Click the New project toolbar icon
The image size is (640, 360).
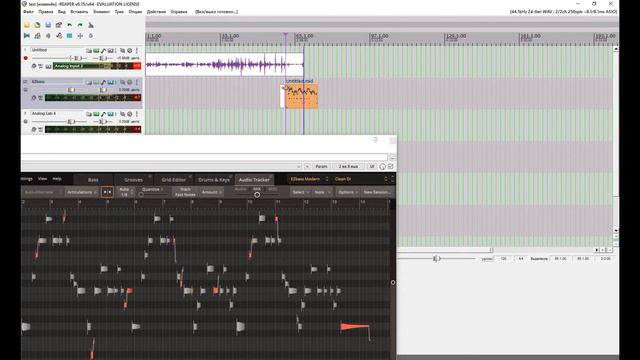27,25
